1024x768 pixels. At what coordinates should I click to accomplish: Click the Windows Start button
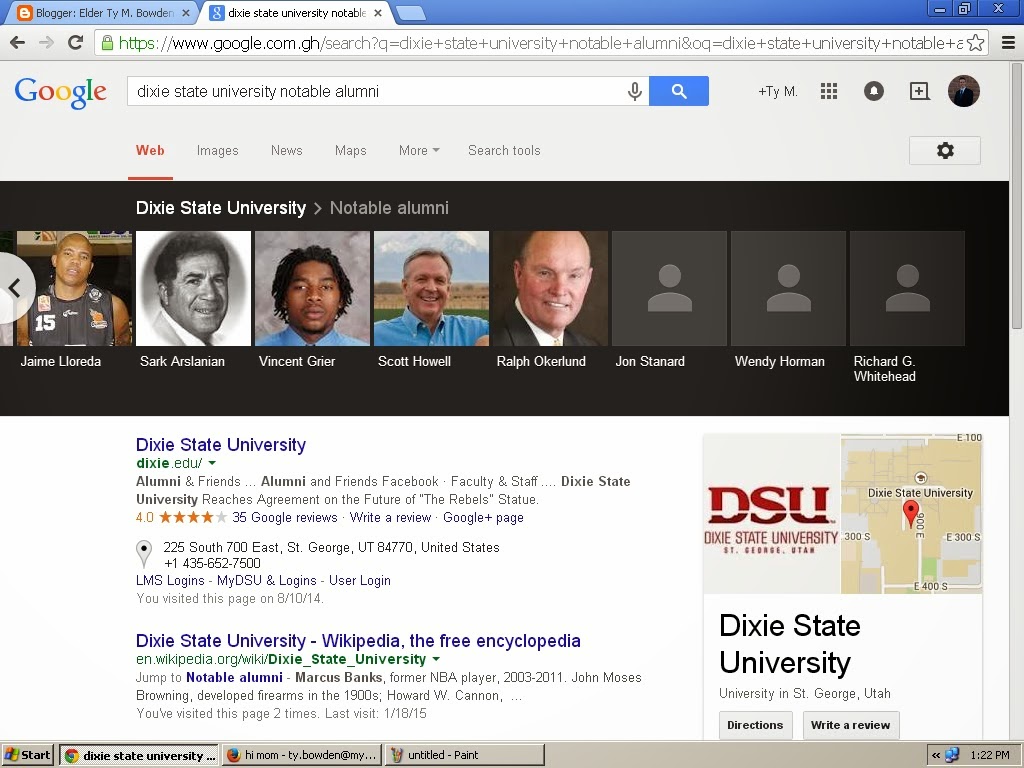click(x=27, y=755)
